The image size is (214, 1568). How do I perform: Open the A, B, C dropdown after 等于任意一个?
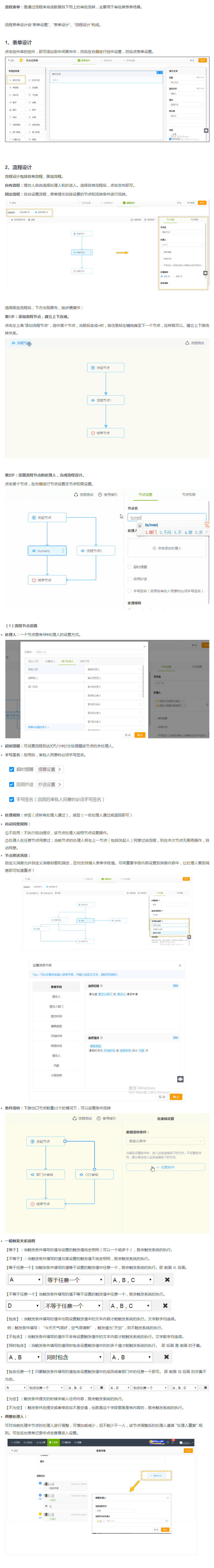coord(133,1279)
